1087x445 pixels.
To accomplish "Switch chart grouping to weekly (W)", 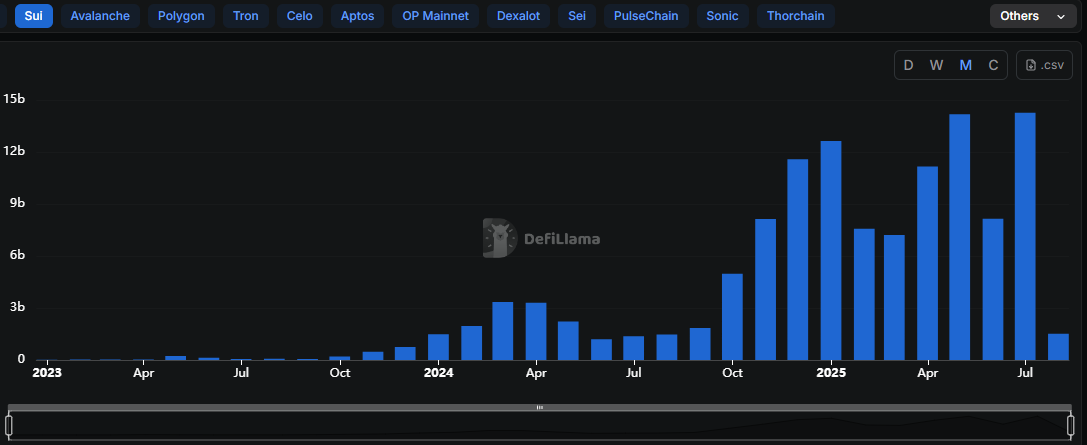I will [x=937, y=65].
